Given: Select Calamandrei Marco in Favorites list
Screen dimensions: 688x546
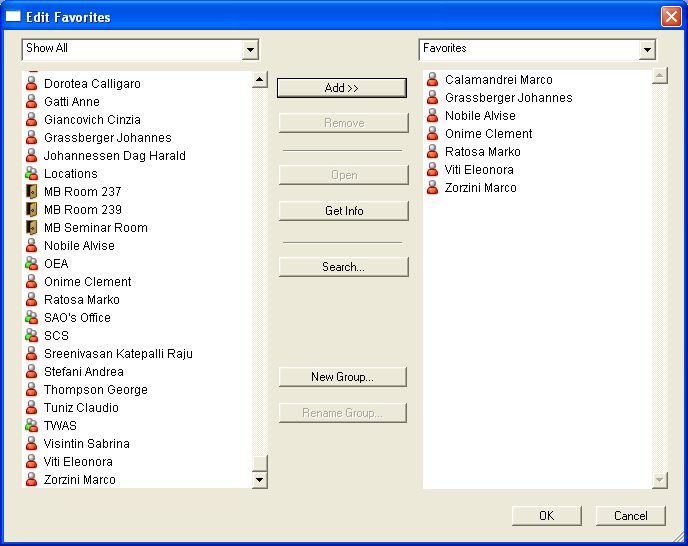Looking at the screenshot, I should pyautogui.click(x=499, y=79).
